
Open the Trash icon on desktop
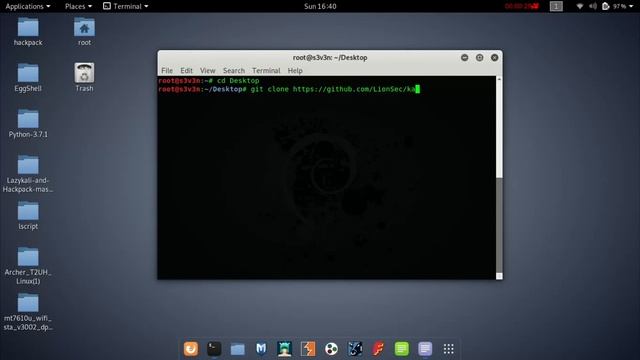(84, 78)
